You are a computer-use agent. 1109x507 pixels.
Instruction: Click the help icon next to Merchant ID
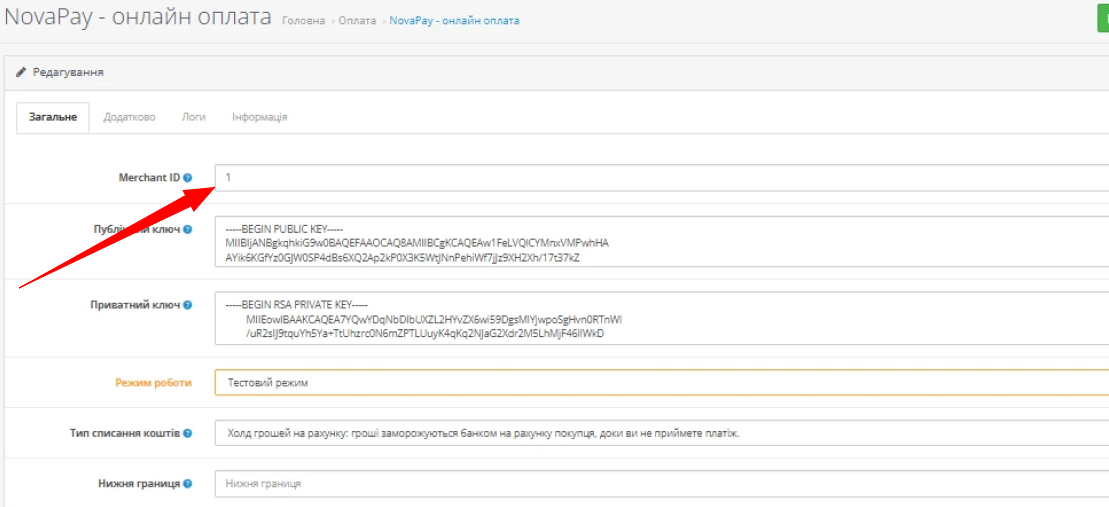(x=188, y=178)
